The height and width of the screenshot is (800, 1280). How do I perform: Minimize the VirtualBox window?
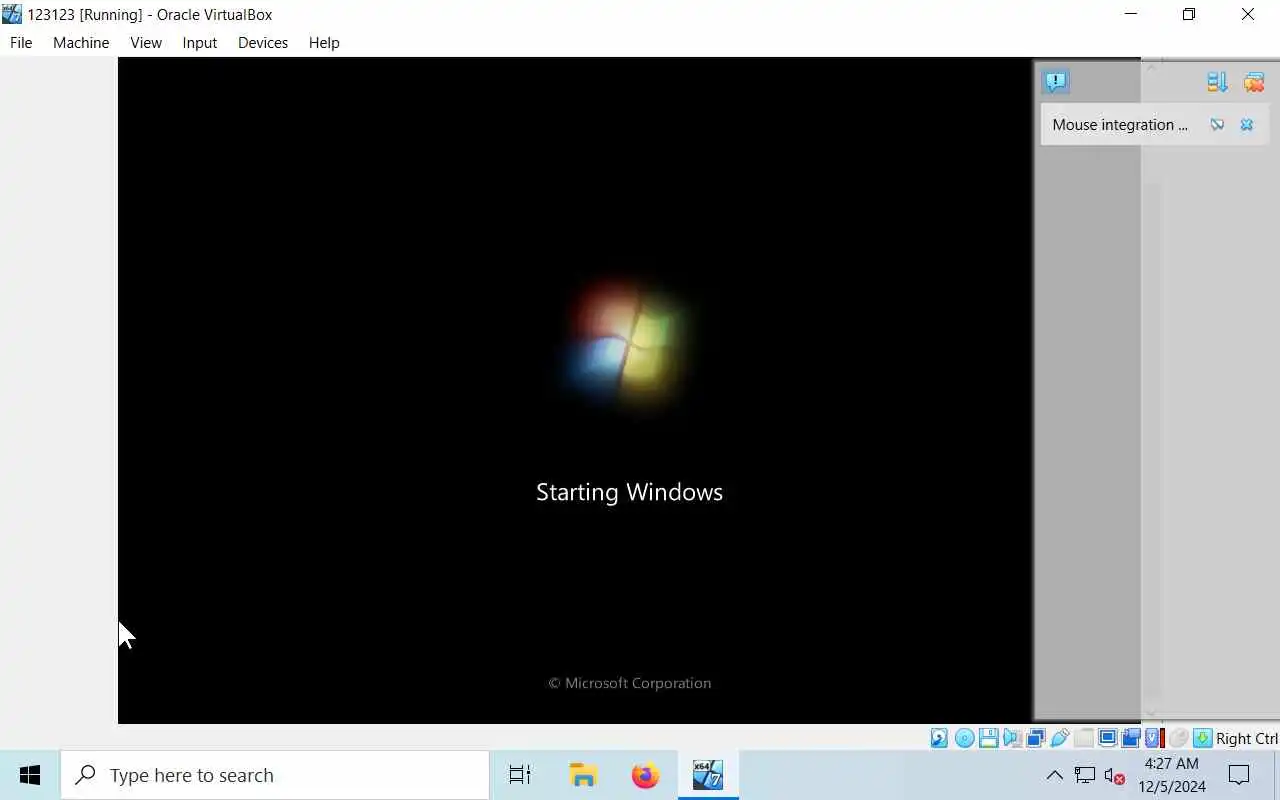pyautogui.click(x=1131, y=14)
